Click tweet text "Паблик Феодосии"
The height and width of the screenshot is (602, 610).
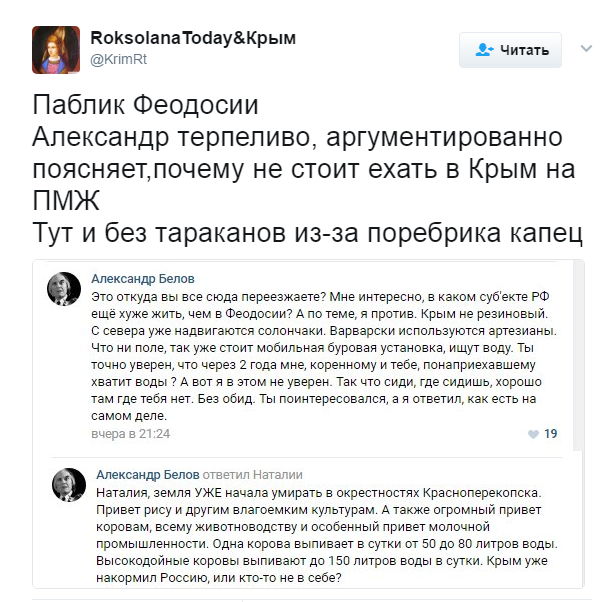[x=145, y=106]
